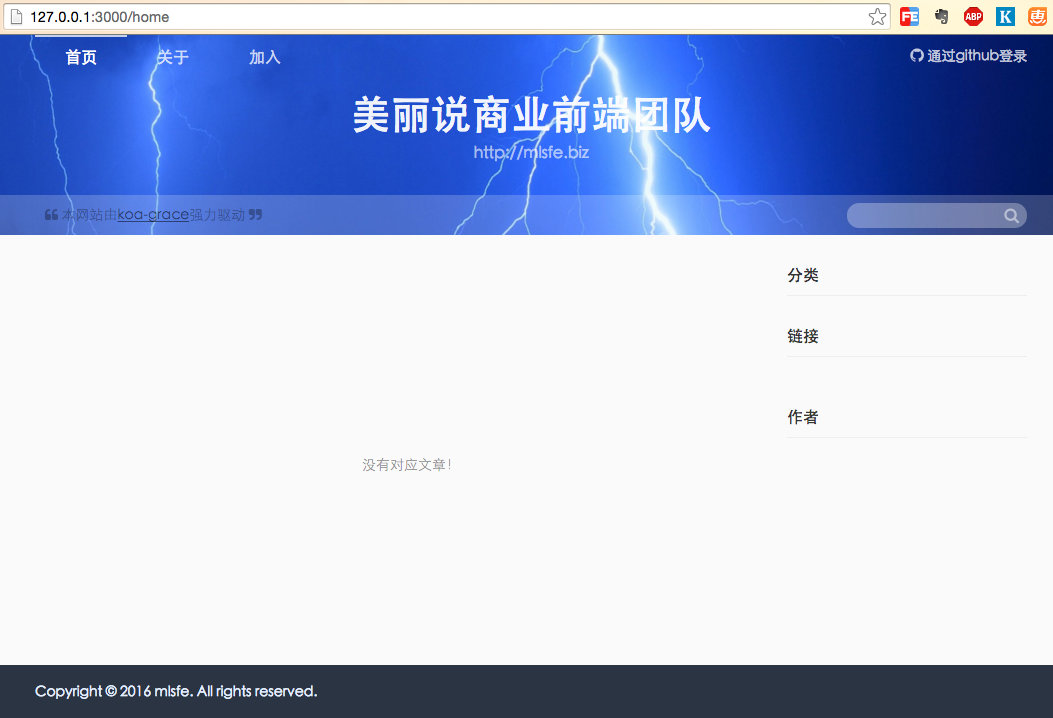Image resolution: width=1053 pixels, height=718 pixels.
Task: Click the GitHub logo icon
Action: click(917, 56)
